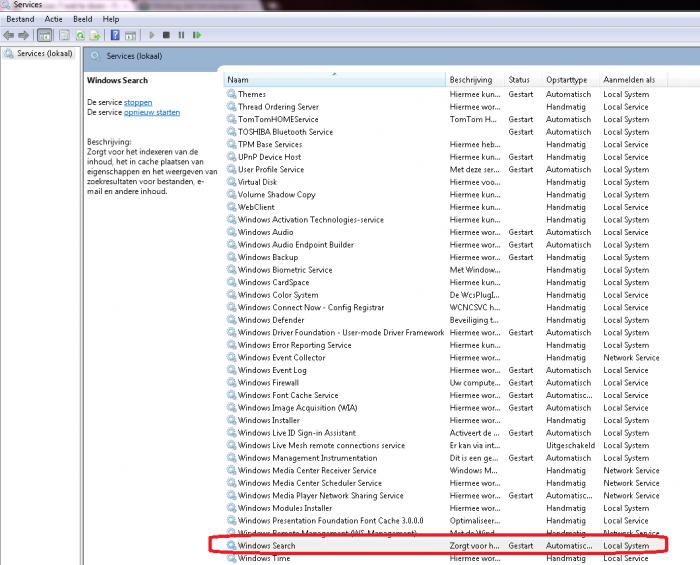Select the Windows Color System service
The height and width of the screenshot is (565, 700).
[444, 295]
